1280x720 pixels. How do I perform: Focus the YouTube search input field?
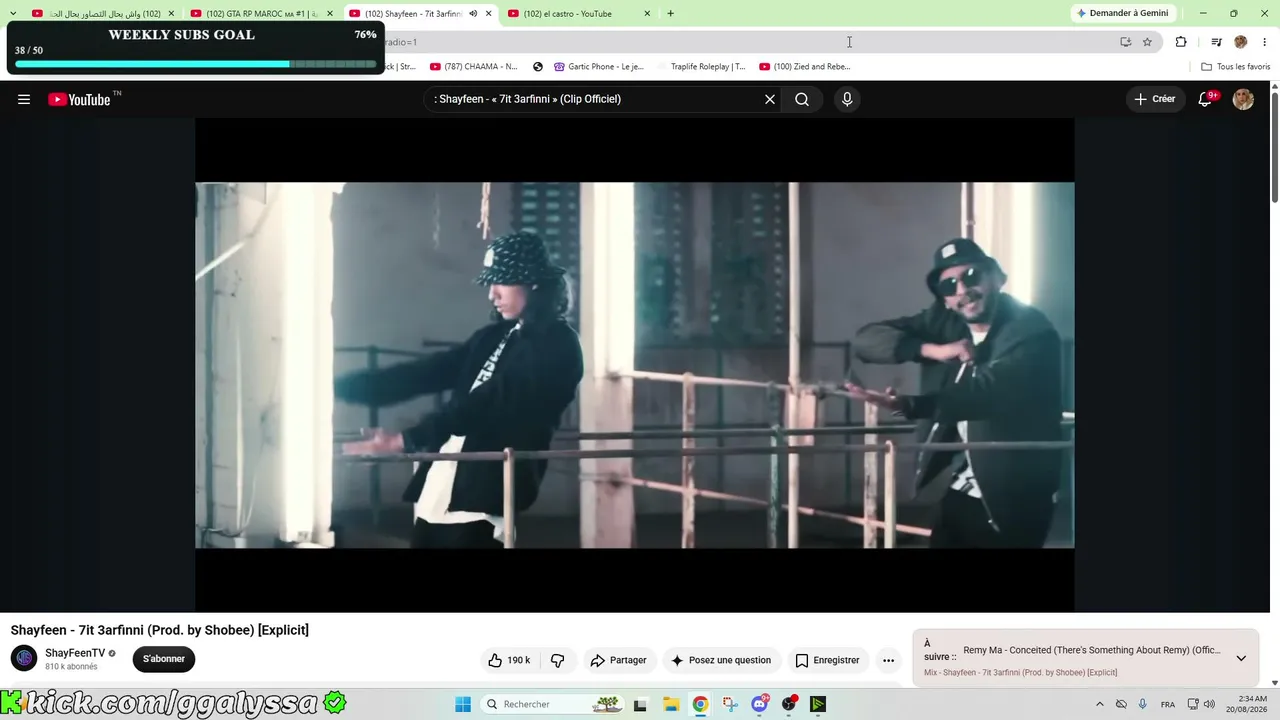click(595, 99)
